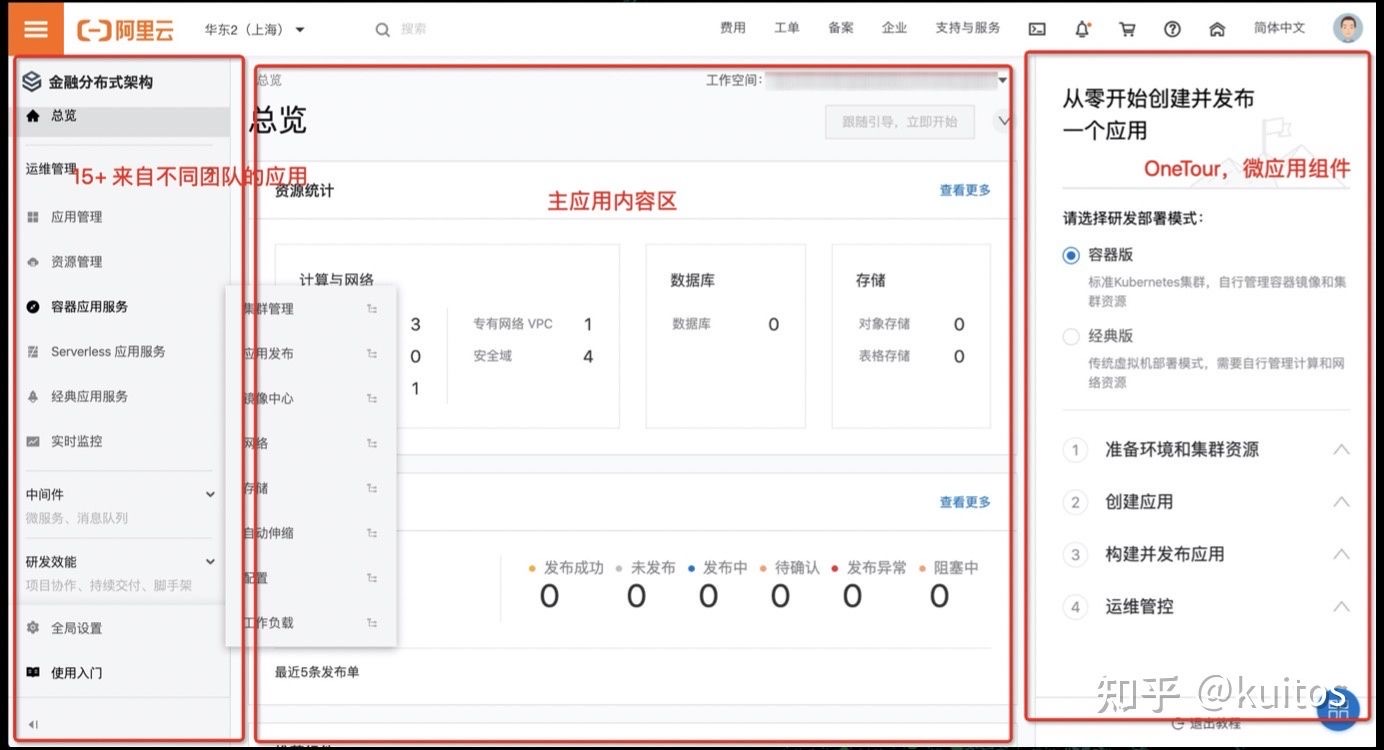Click the blue round widget icon bottom right
The width and height of the screenshot is (1384, 750).
pyautogui.click(x=1338, y=708)
